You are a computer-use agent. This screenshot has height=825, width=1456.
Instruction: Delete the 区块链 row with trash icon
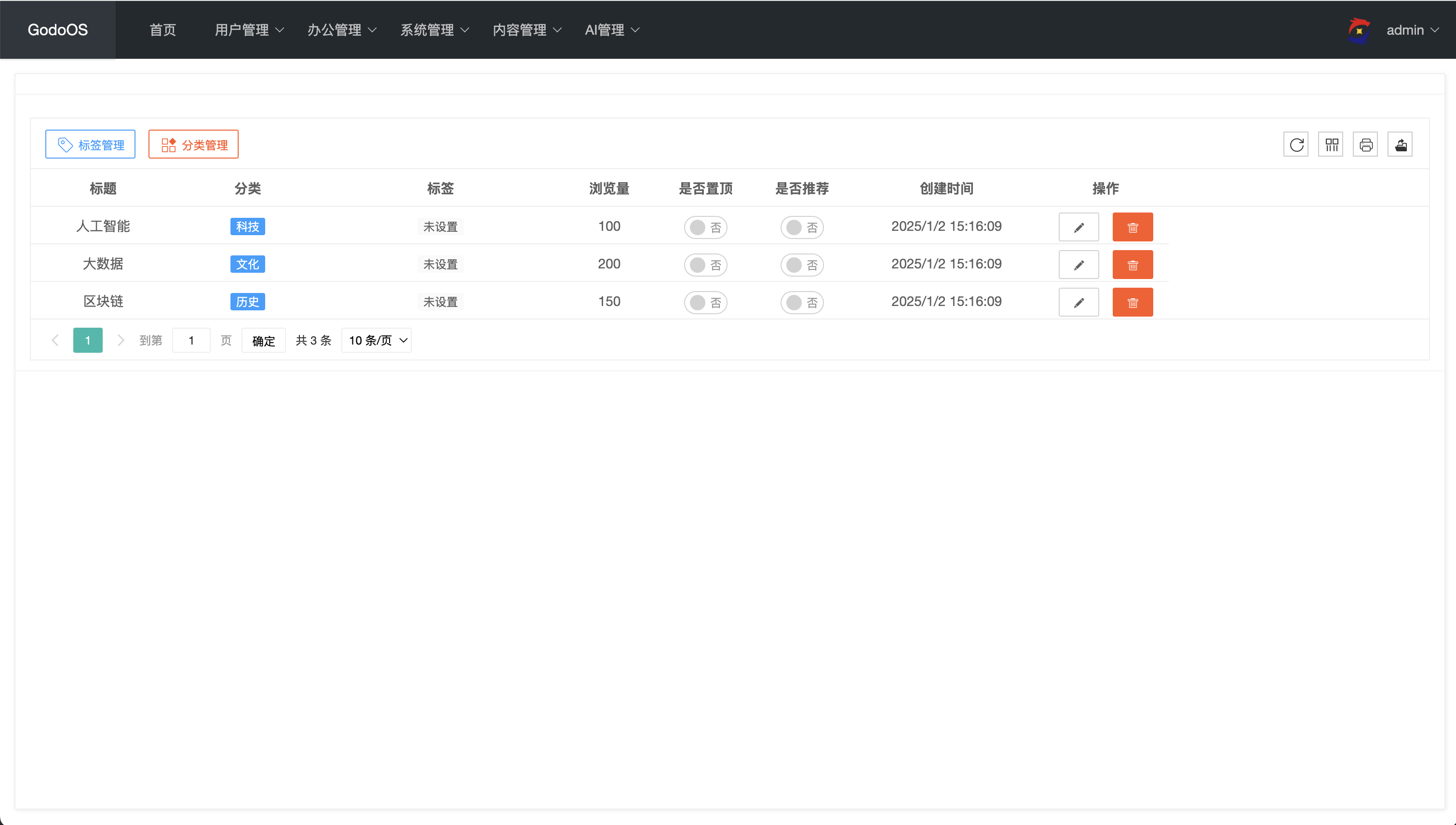1132,303
